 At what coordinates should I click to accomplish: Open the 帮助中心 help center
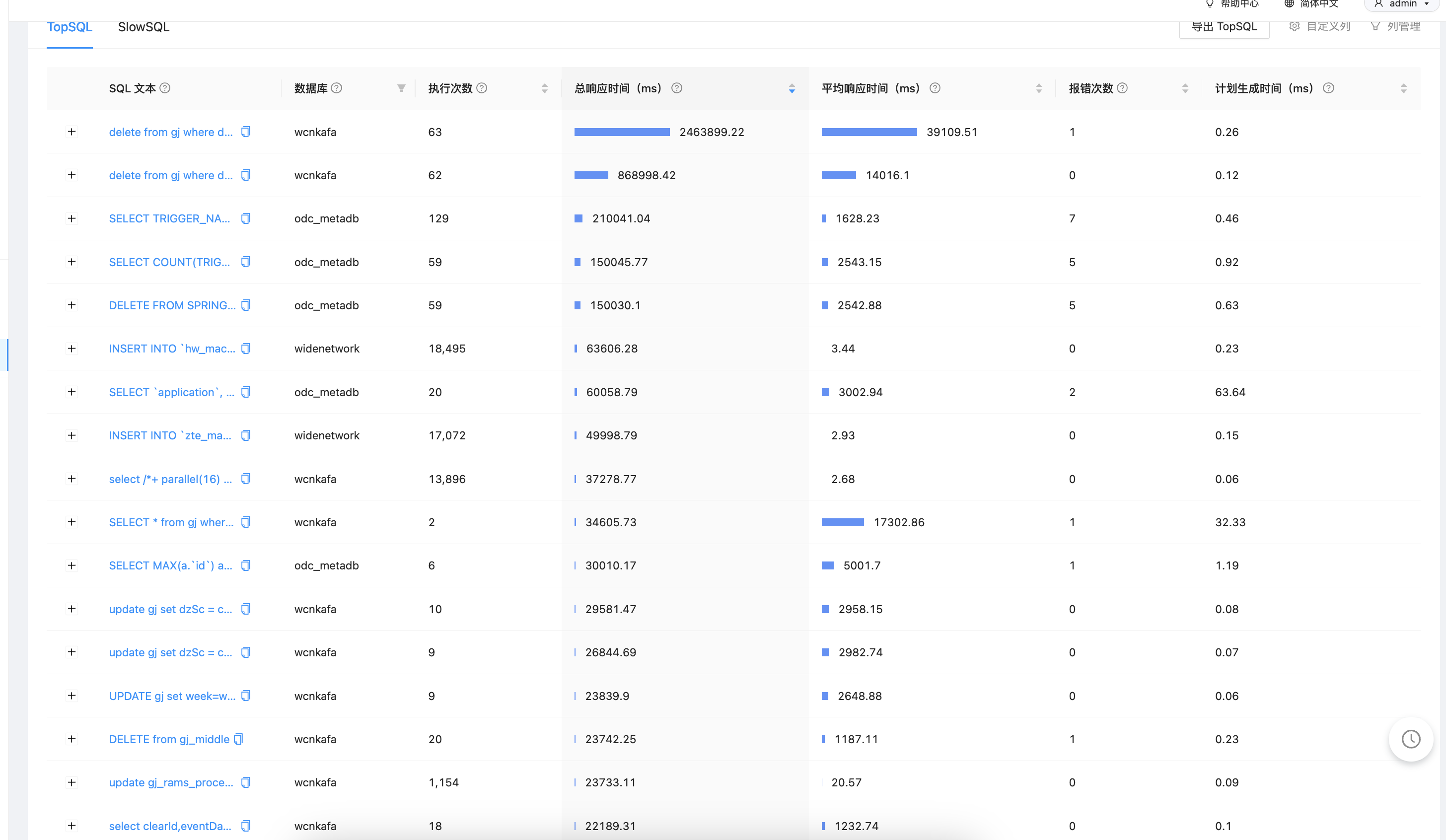[x=1232, y=4]
